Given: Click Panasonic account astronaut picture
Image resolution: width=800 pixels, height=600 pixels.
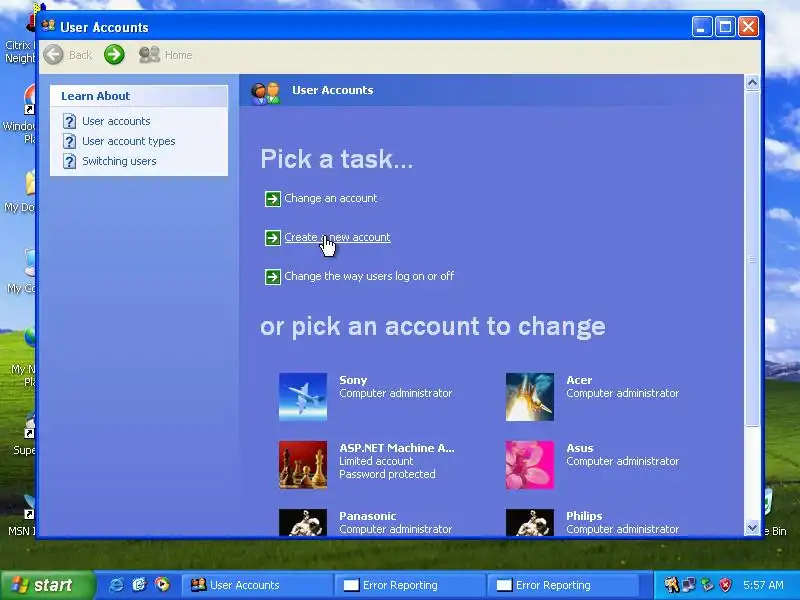Looking at the screenshot, I should point(303,522).
